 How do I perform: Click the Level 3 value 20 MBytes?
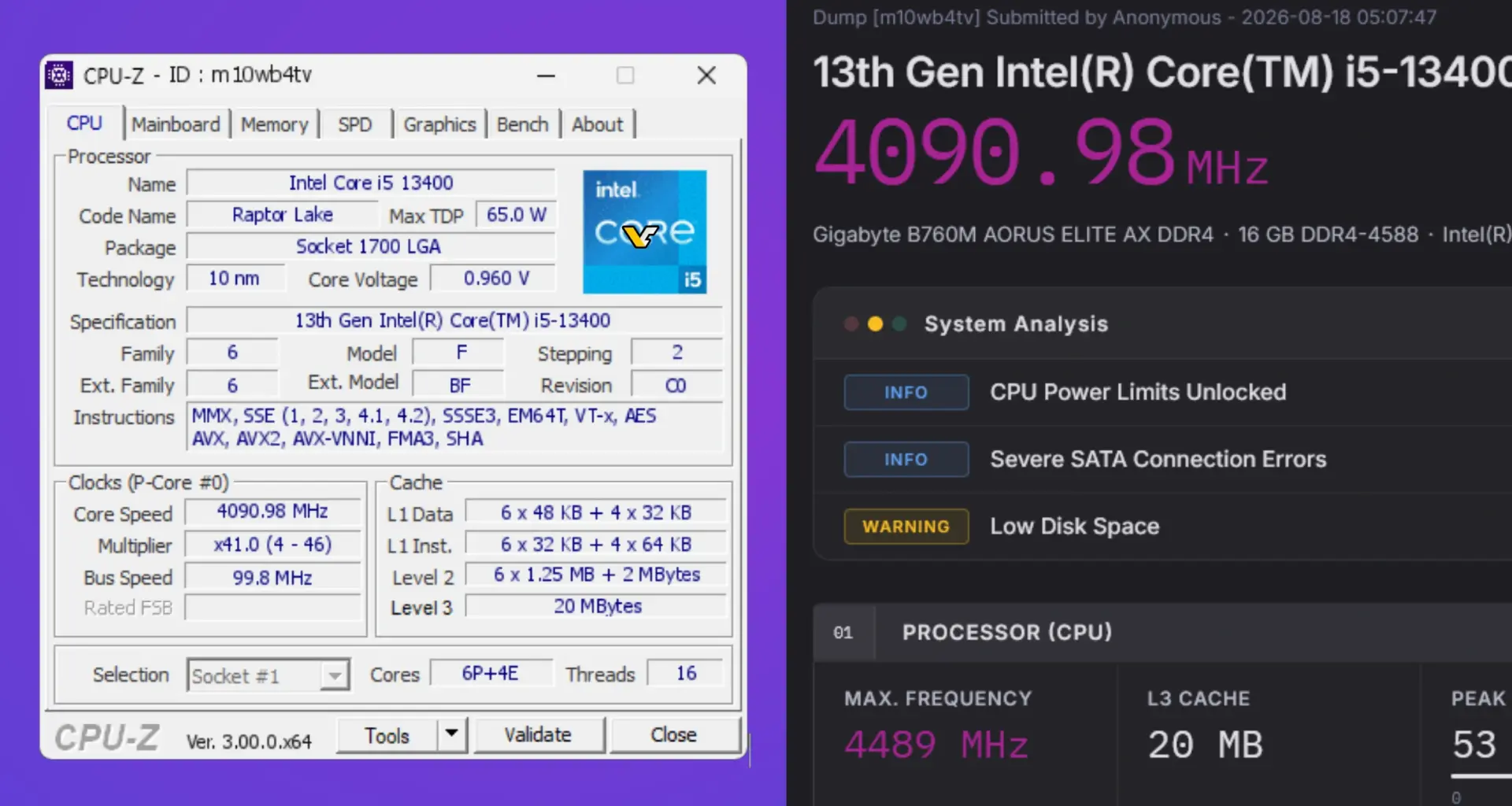click(x=596, y=606)
